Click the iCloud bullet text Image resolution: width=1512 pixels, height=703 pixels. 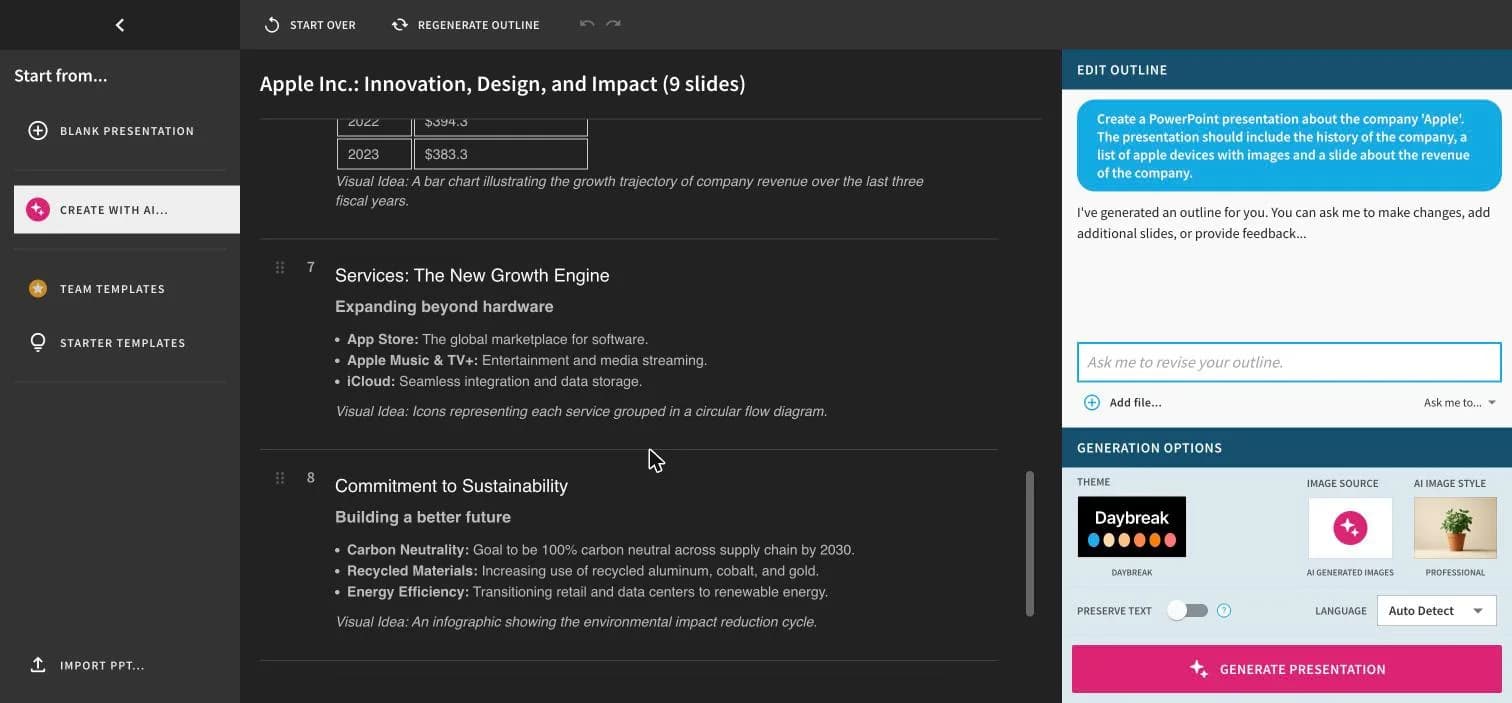tap(494, 382)
